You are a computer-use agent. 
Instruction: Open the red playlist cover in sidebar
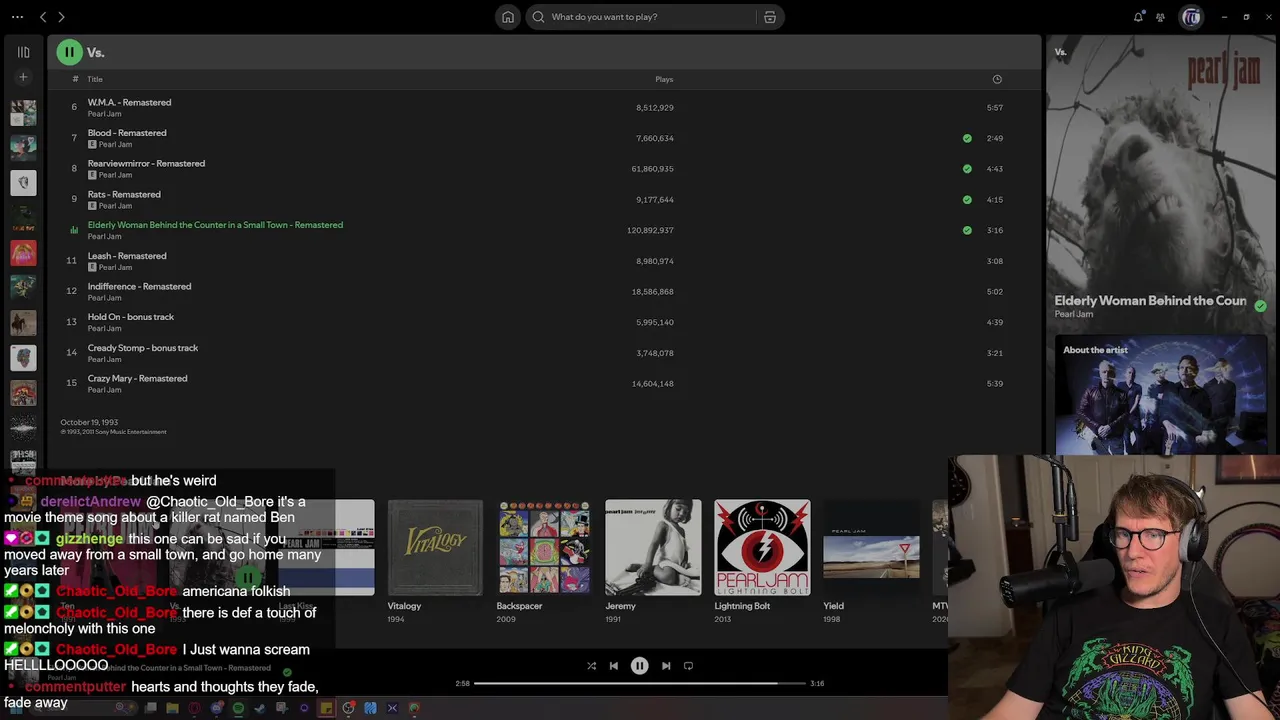click(x=23, y=252)
